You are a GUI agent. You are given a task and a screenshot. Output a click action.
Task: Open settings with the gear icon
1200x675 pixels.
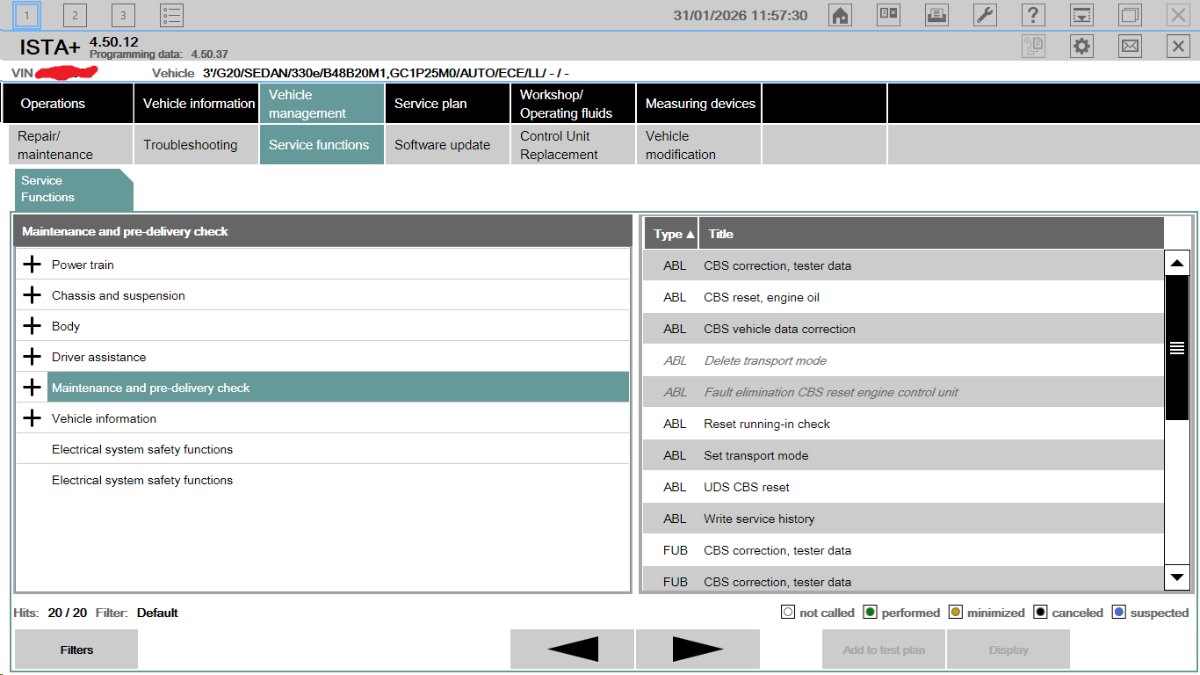[x=1081, y=46]
